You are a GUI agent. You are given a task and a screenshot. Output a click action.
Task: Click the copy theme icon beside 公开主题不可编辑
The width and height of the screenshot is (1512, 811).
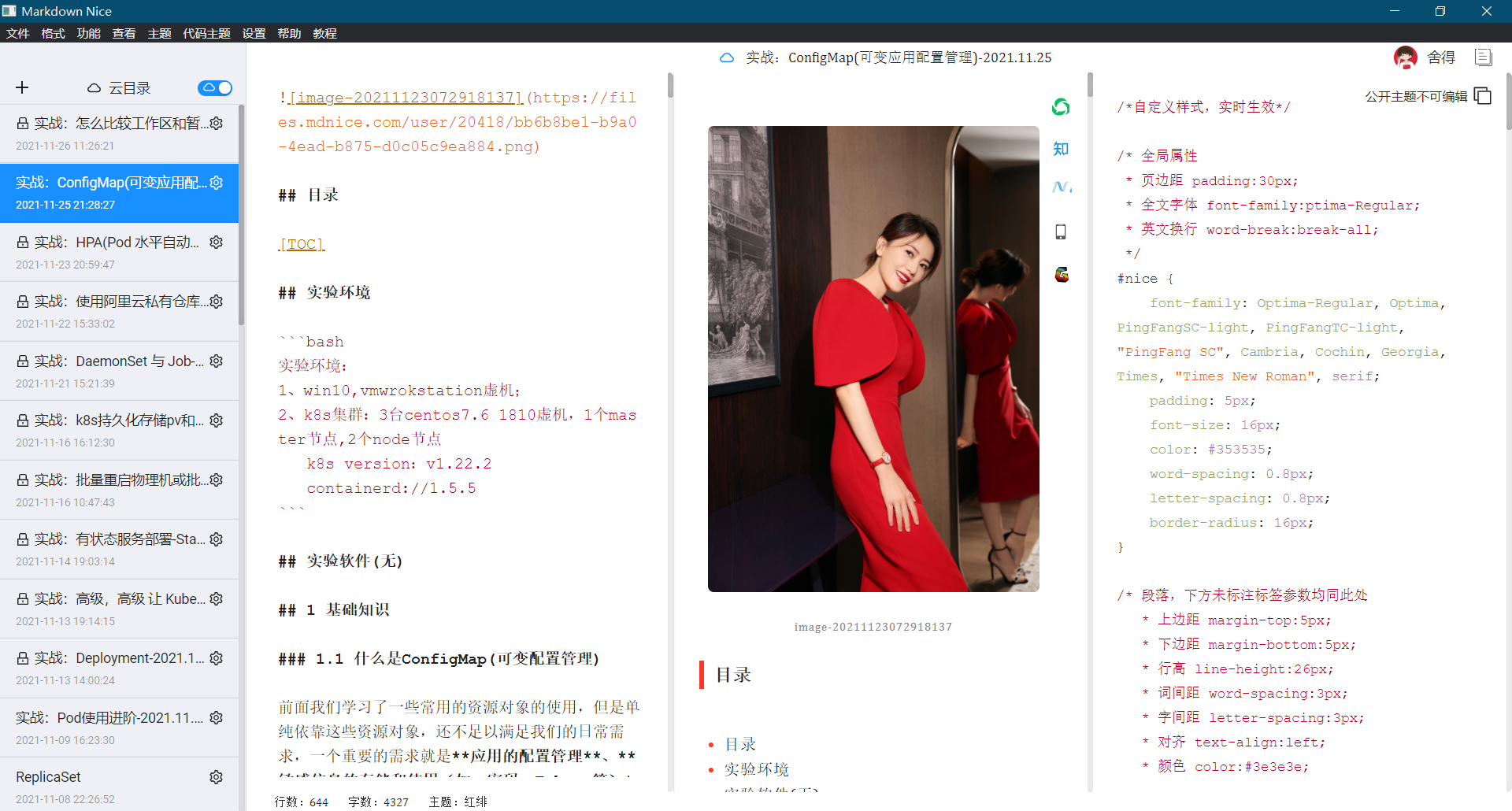(x=1483, y=96)
